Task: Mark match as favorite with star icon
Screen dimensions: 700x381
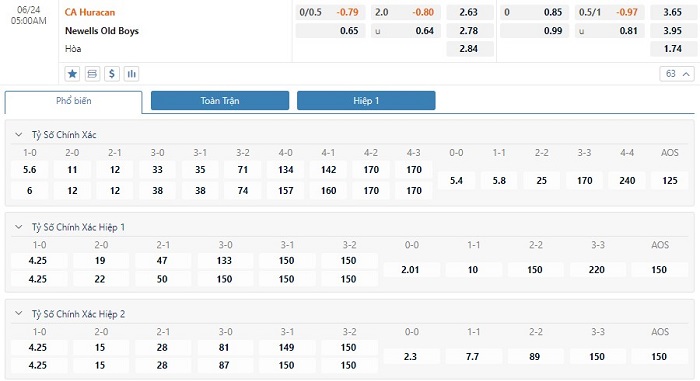Action: [72, 74]
